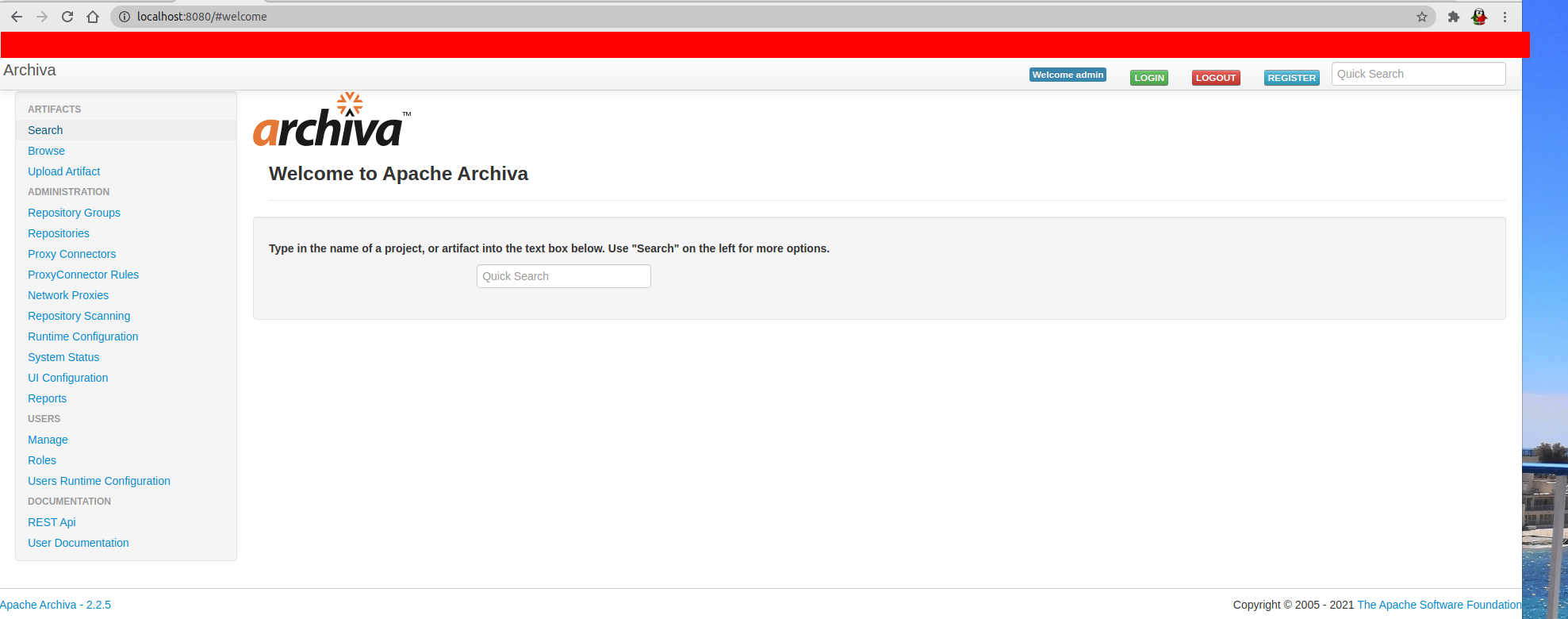Open UI Configuration page
The height and width of the screenshot is (619, 1568).
click(67, 378)
